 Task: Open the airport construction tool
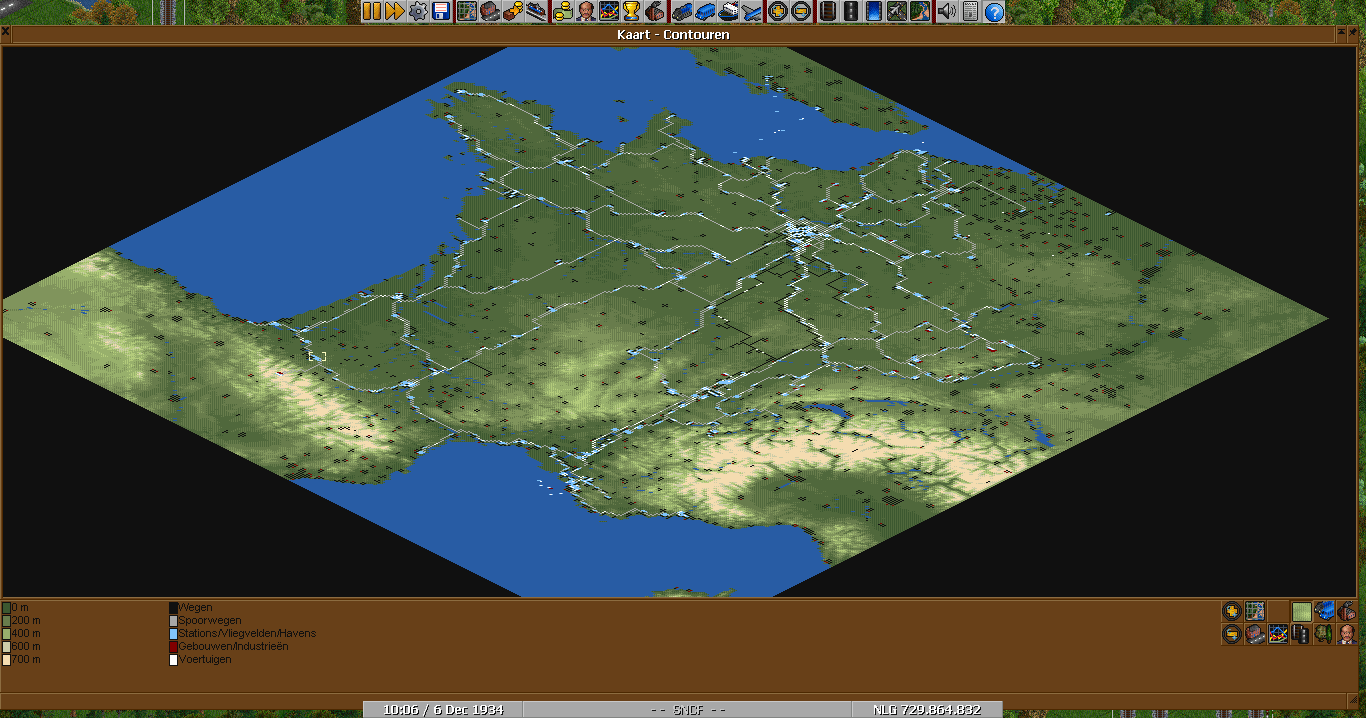[896, 11]
